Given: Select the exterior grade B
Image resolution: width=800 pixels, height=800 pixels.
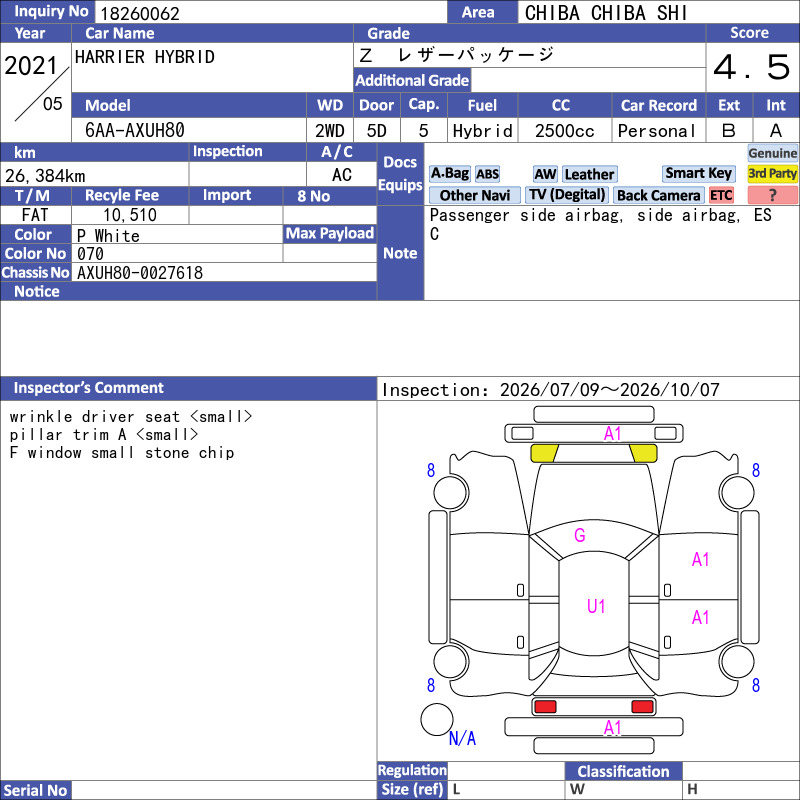Looking at the screenshot, I should pyautogui.click(x=729, y=131).
